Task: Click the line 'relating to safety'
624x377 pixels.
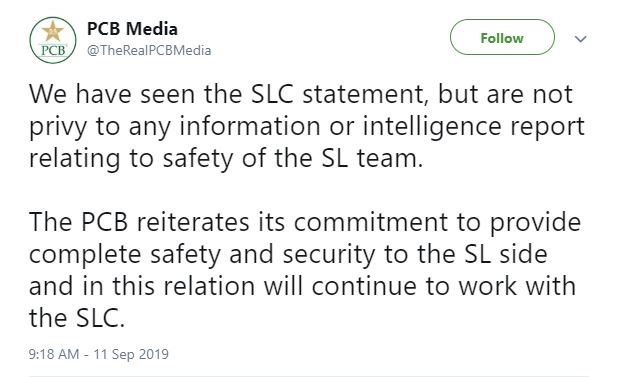Action: point(226,158)
